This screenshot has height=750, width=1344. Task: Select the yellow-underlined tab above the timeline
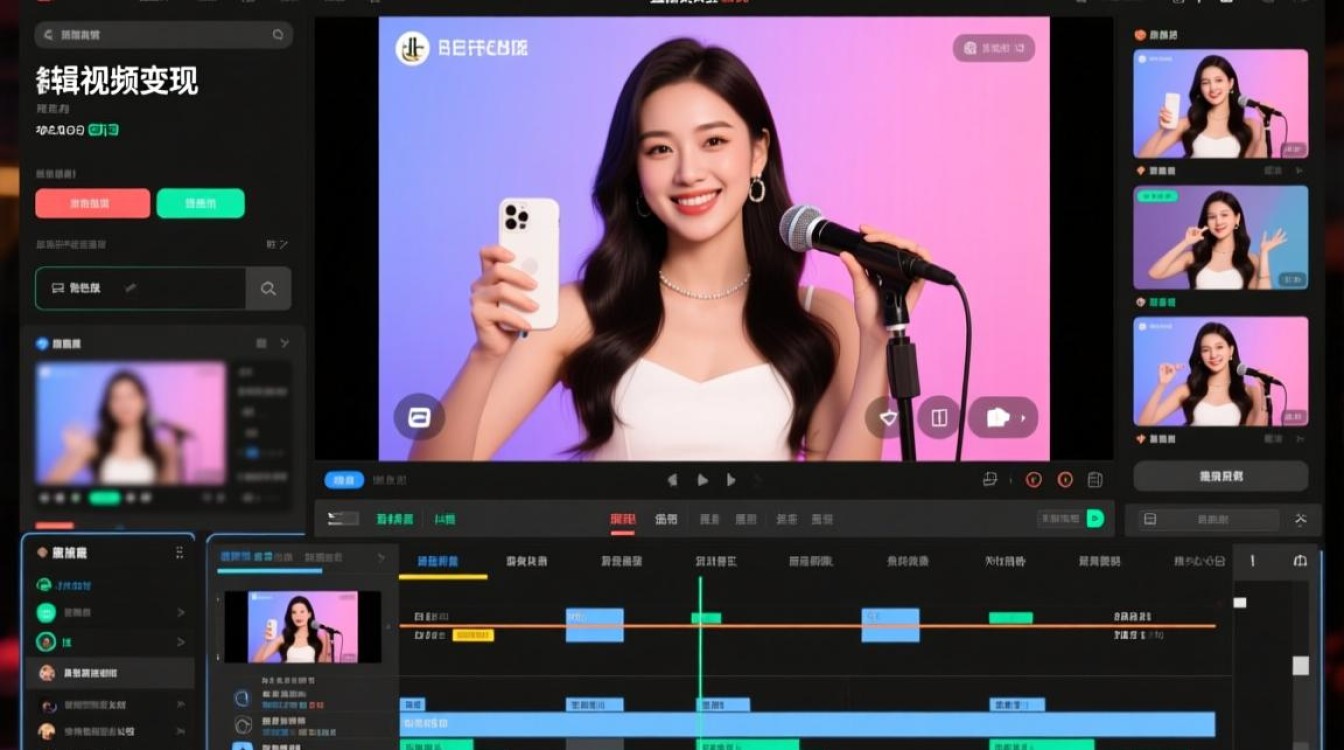pos(438,562)
